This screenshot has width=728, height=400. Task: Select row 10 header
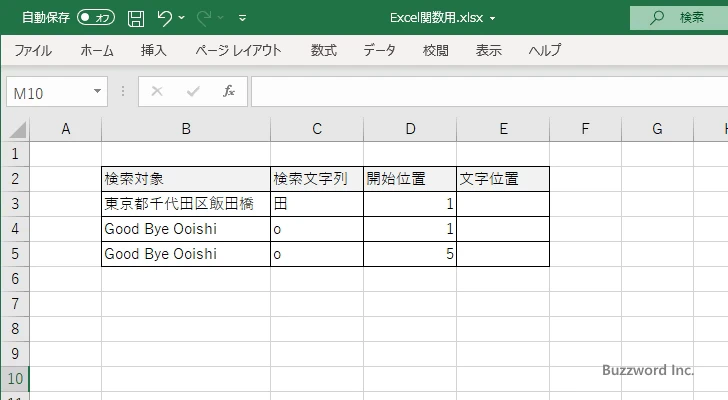15,379
